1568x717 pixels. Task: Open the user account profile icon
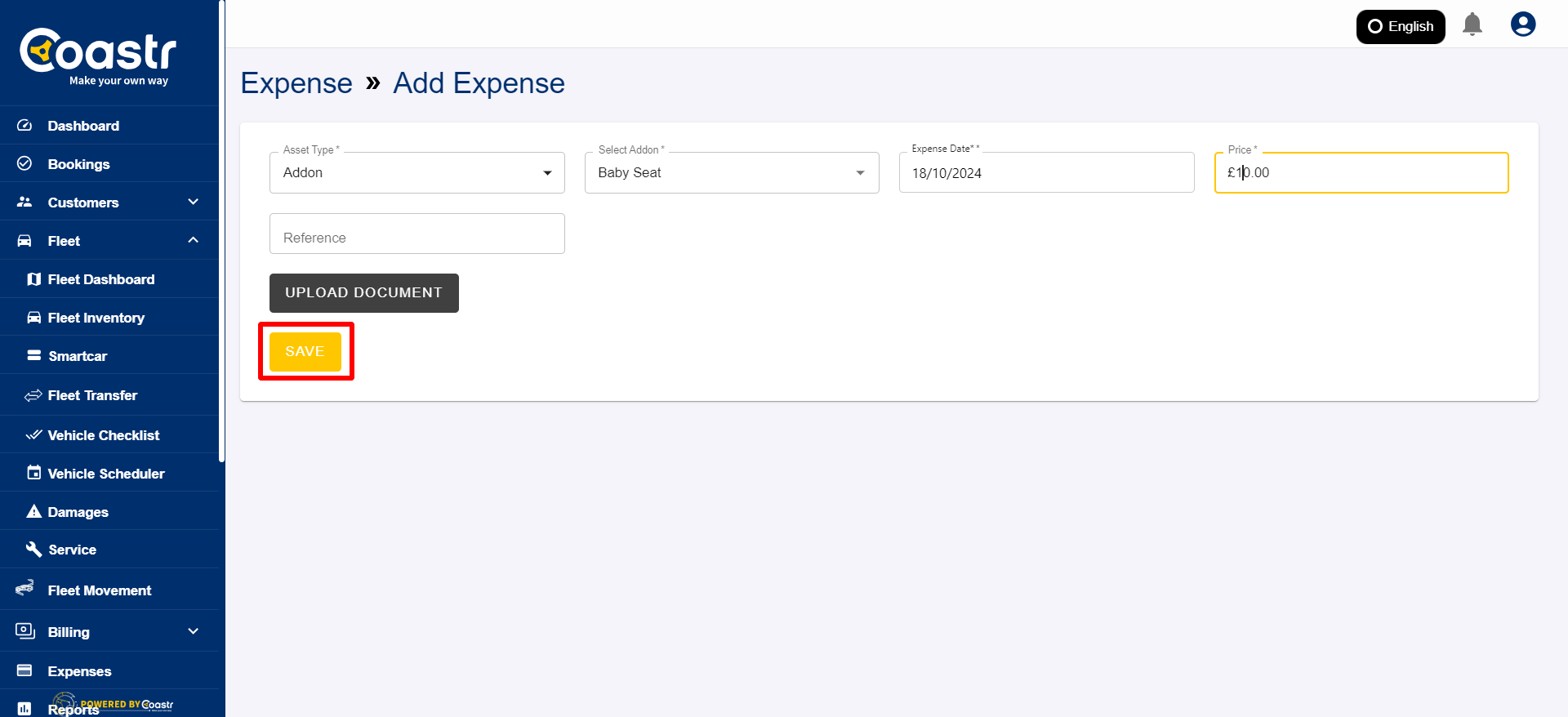pyautogui.click(x=1523, y=24)
